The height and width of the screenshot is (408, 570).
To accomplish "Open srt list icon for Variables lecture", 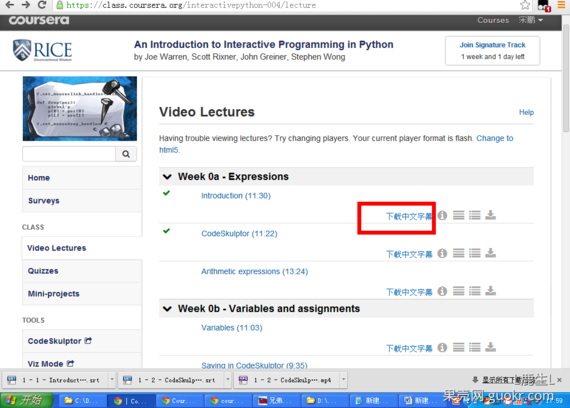I will point(475,347).
